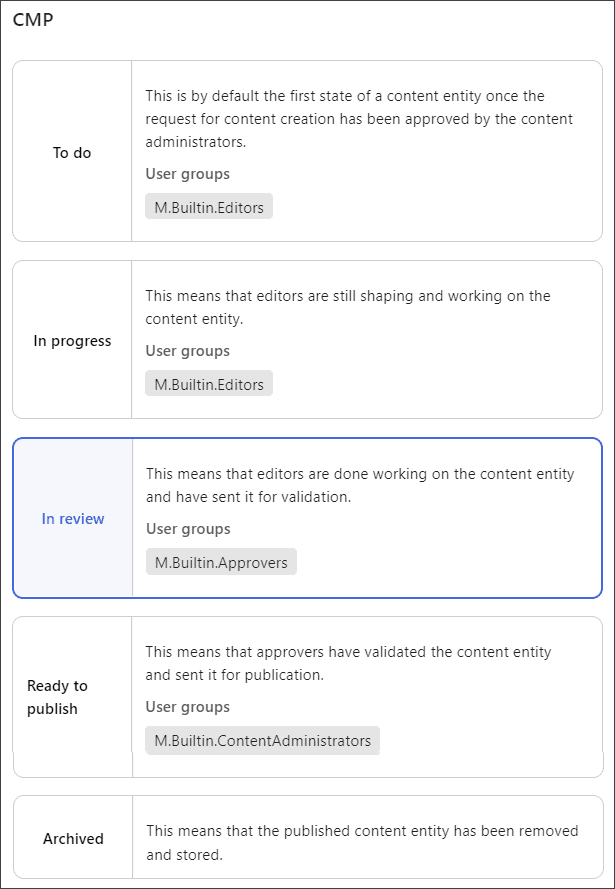Select the In progress state label
This screenshot has width=615, height=889.
[x=72, y=341]
